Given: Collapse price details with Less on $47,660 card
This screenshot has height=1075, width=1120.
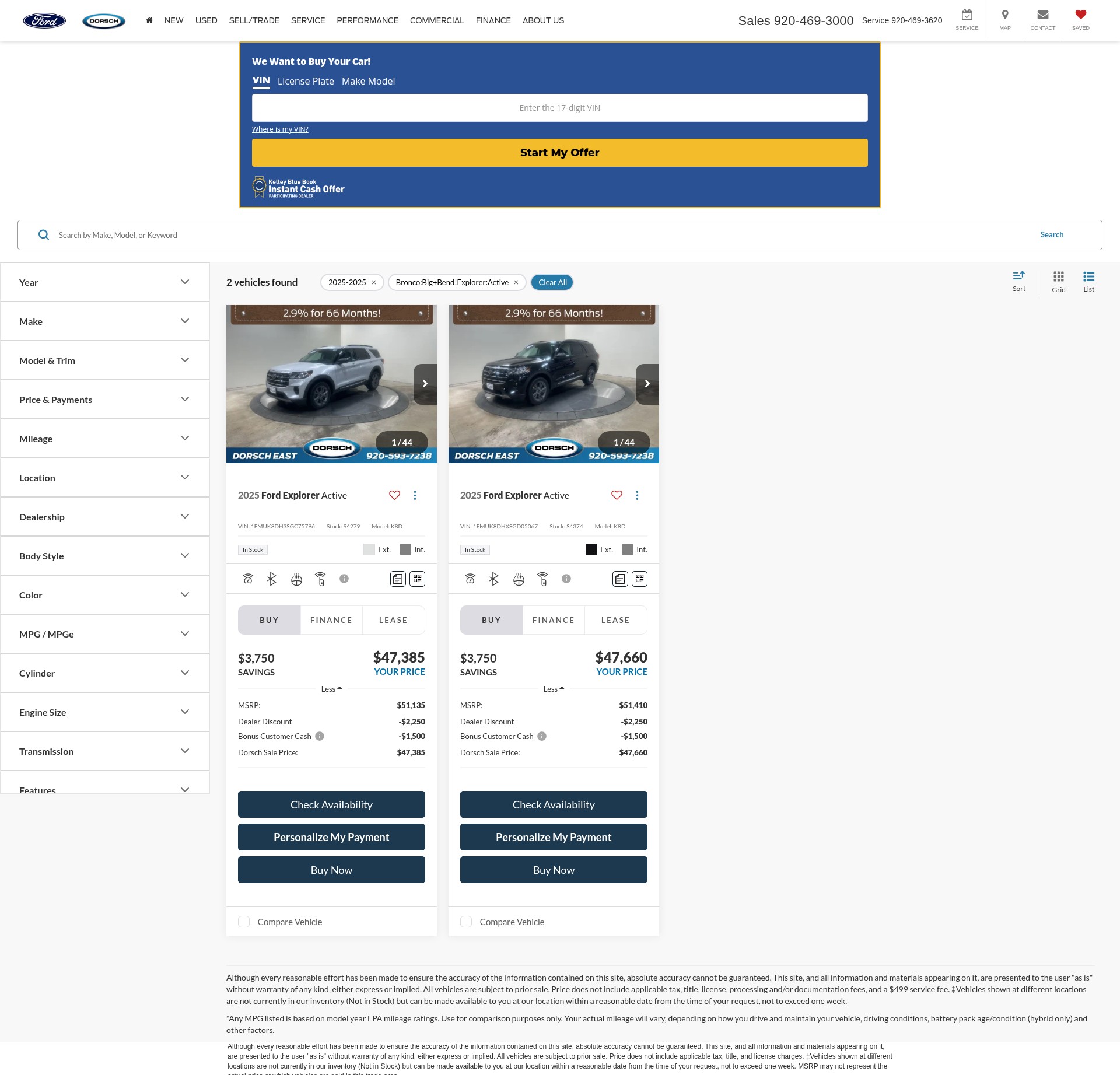Looking at the screenshot, I should pyautogui.click(x=554, y=689).
